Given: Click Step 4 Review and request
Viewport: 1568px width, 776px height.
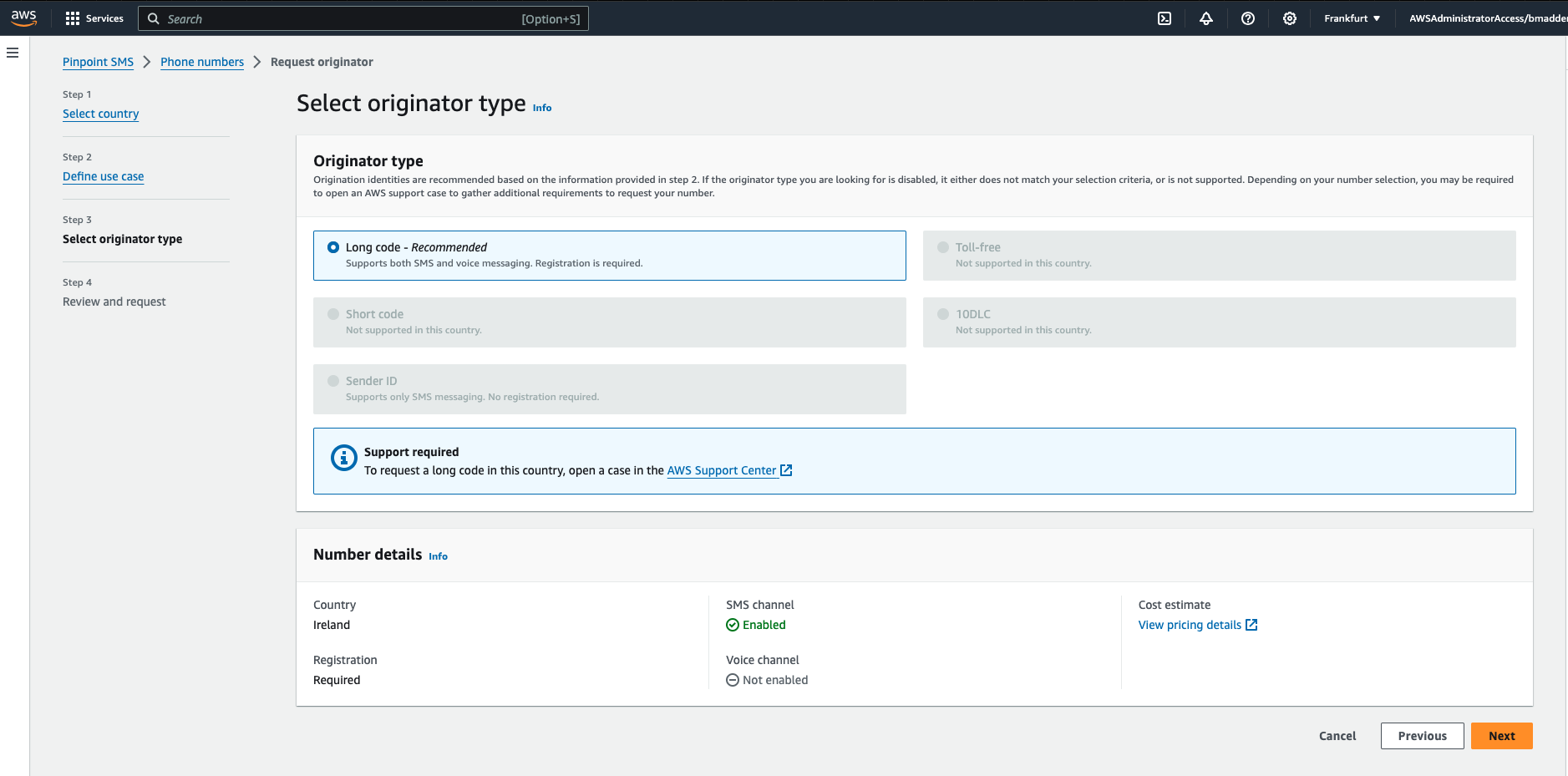Looking at the screenshot, I should pyautogui.click(x=114, y=302).
